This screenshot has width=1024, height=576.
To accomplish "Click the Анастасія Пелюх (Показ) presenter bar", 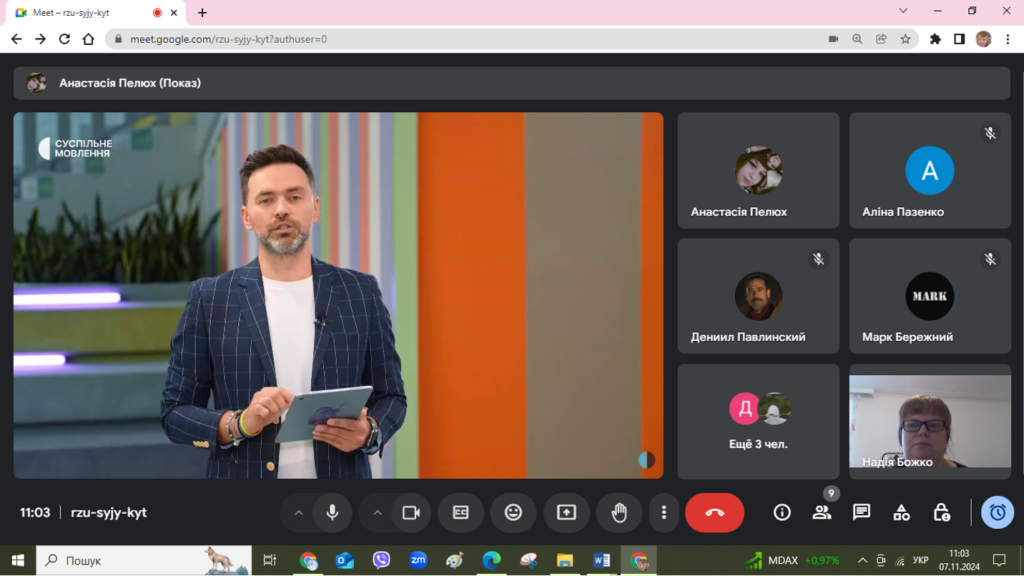I will [512, 83].
